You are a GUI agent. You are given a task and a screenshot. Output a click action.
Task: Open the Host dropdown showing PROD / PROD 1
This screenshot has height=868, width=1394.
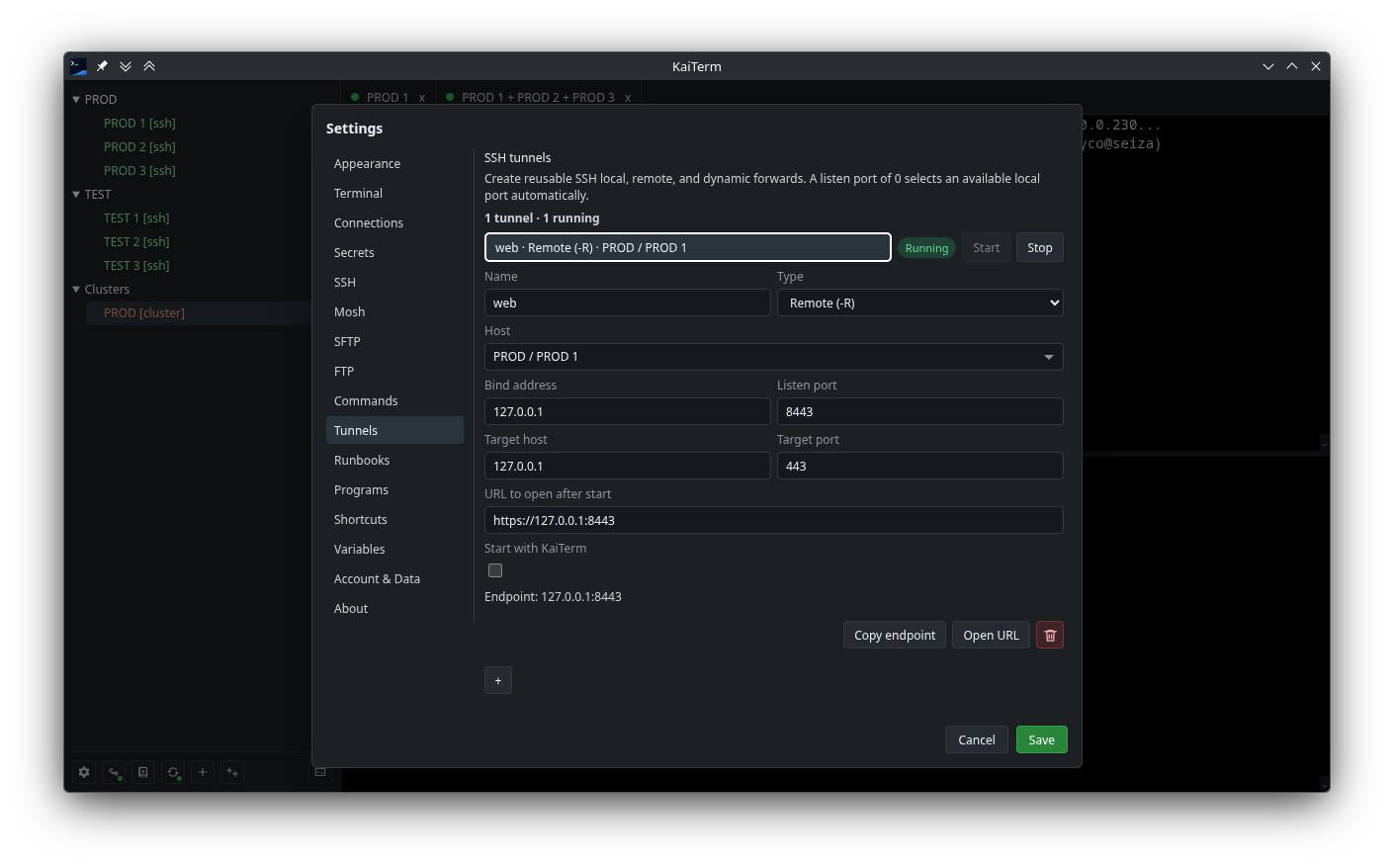click(x=774, y=357)
